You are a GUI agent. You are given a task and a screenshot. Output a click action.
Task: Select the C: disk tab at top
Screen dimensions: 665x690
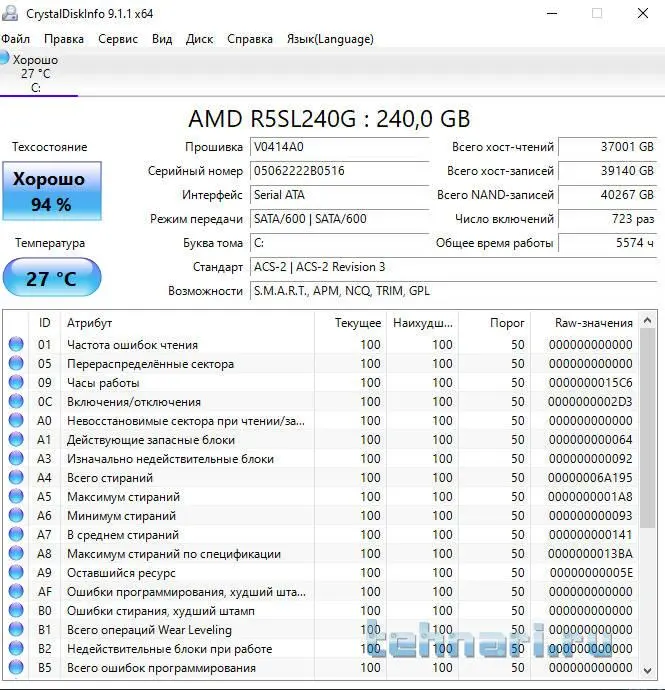(x=39, y=73)
